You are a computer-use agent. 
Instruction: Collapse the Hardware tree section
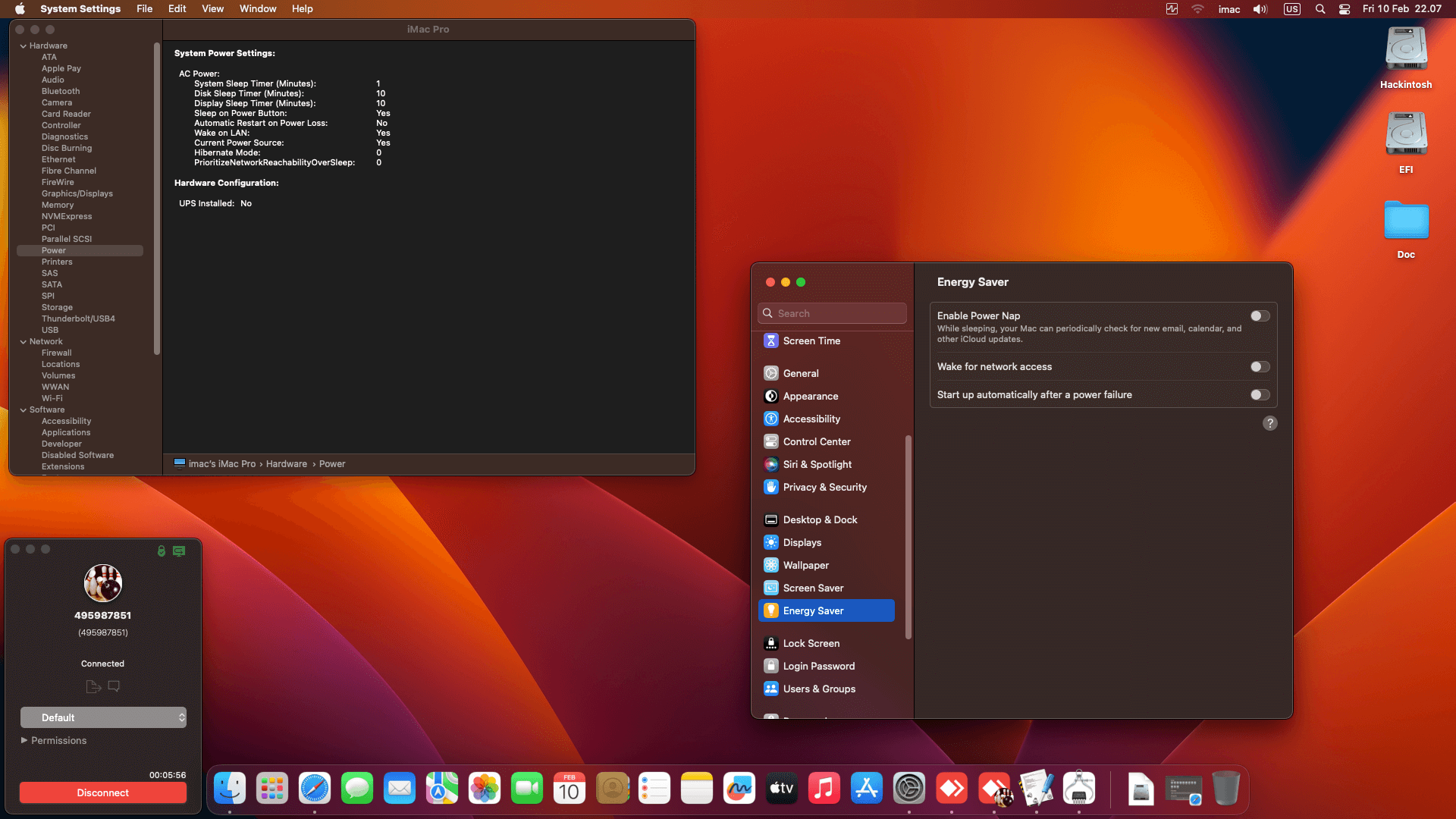(24, 46)
